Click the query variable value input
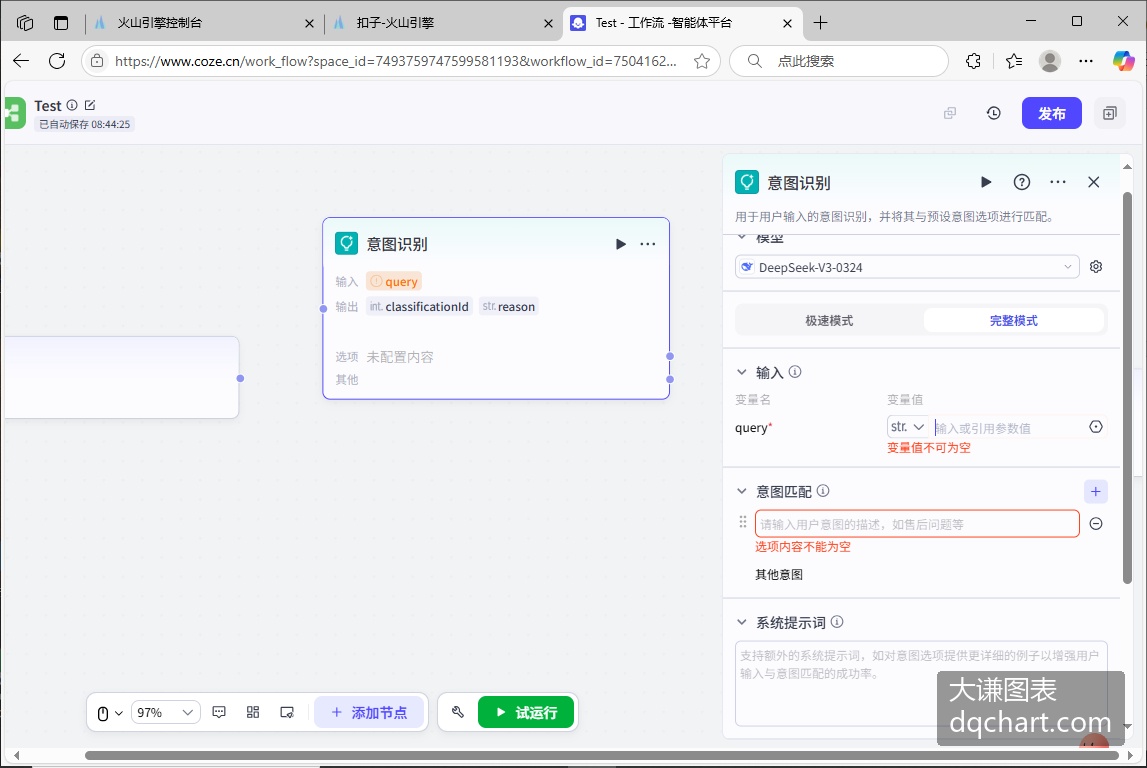 pos(1009,428)
